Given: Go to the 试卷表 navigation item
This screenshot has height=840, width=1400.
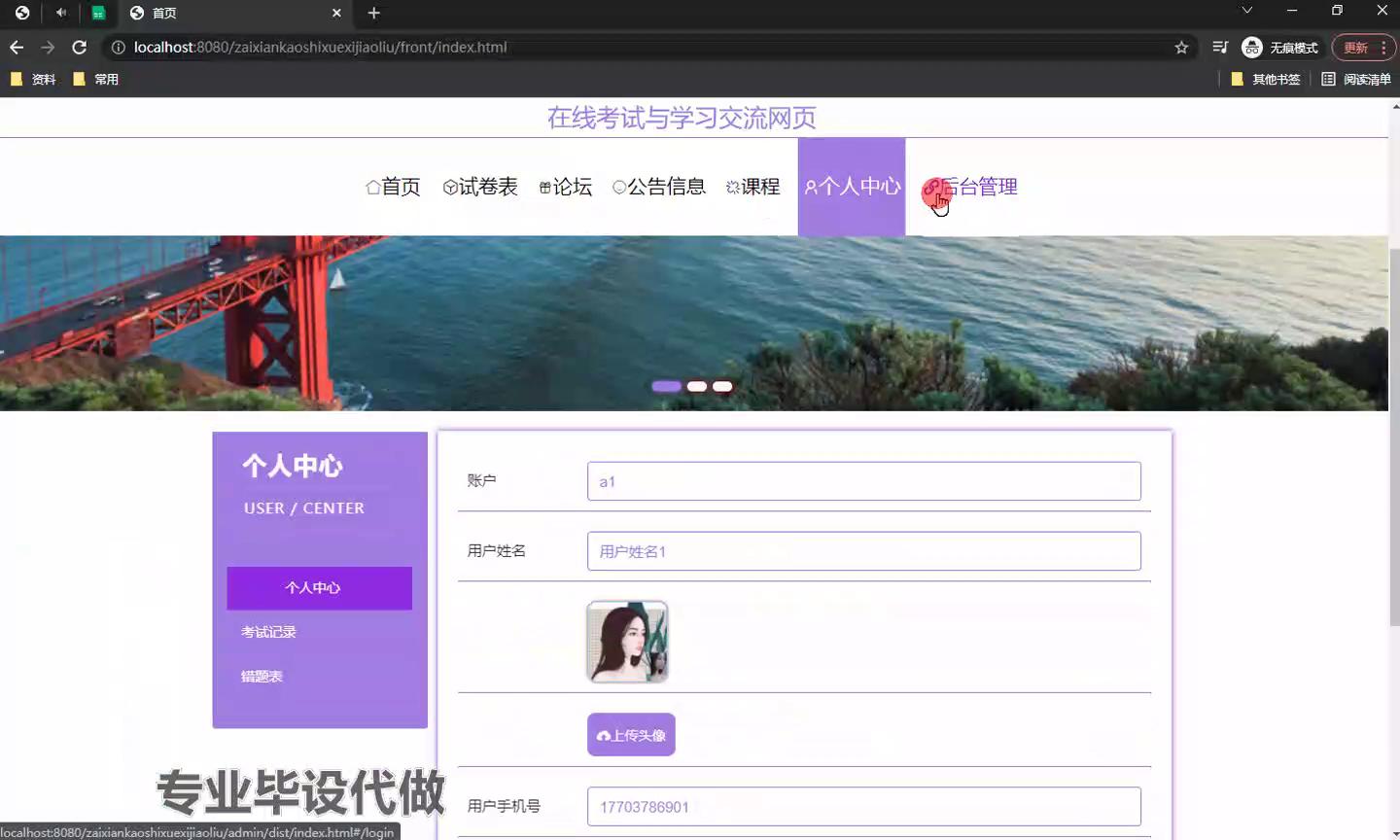Looking at the screenshot, I should click(480, 187).
